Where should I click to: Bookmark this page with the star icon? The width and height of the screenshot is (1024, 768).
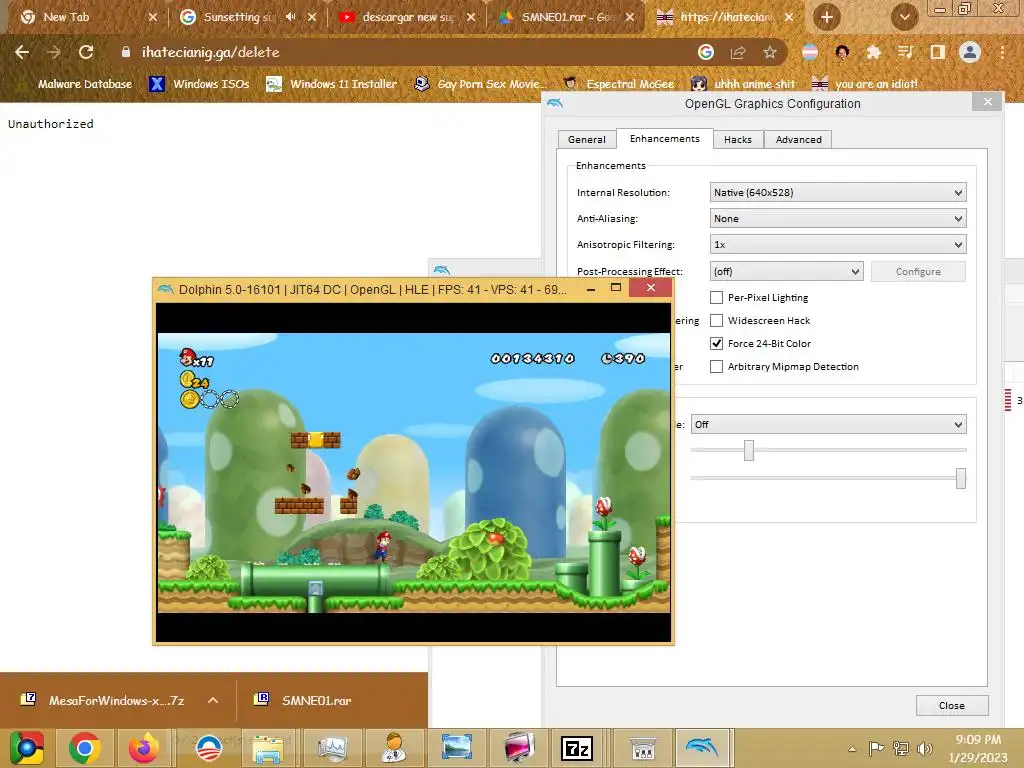click(x=770, y=52)
